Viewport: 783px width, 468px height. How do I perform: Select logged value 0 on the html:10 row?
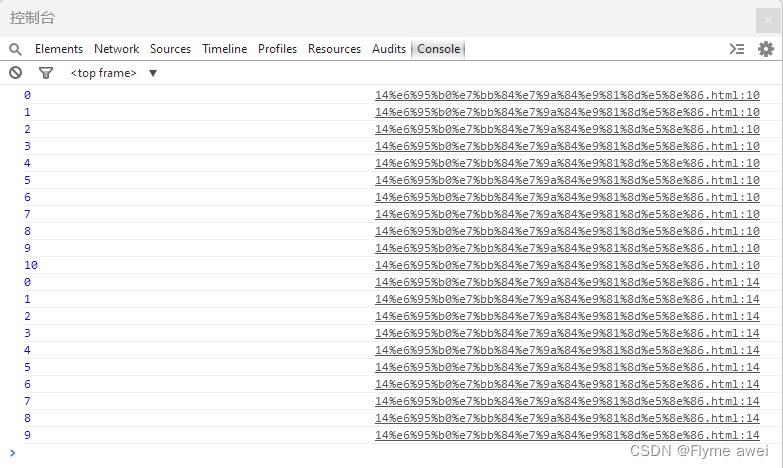tap(27, 95)
